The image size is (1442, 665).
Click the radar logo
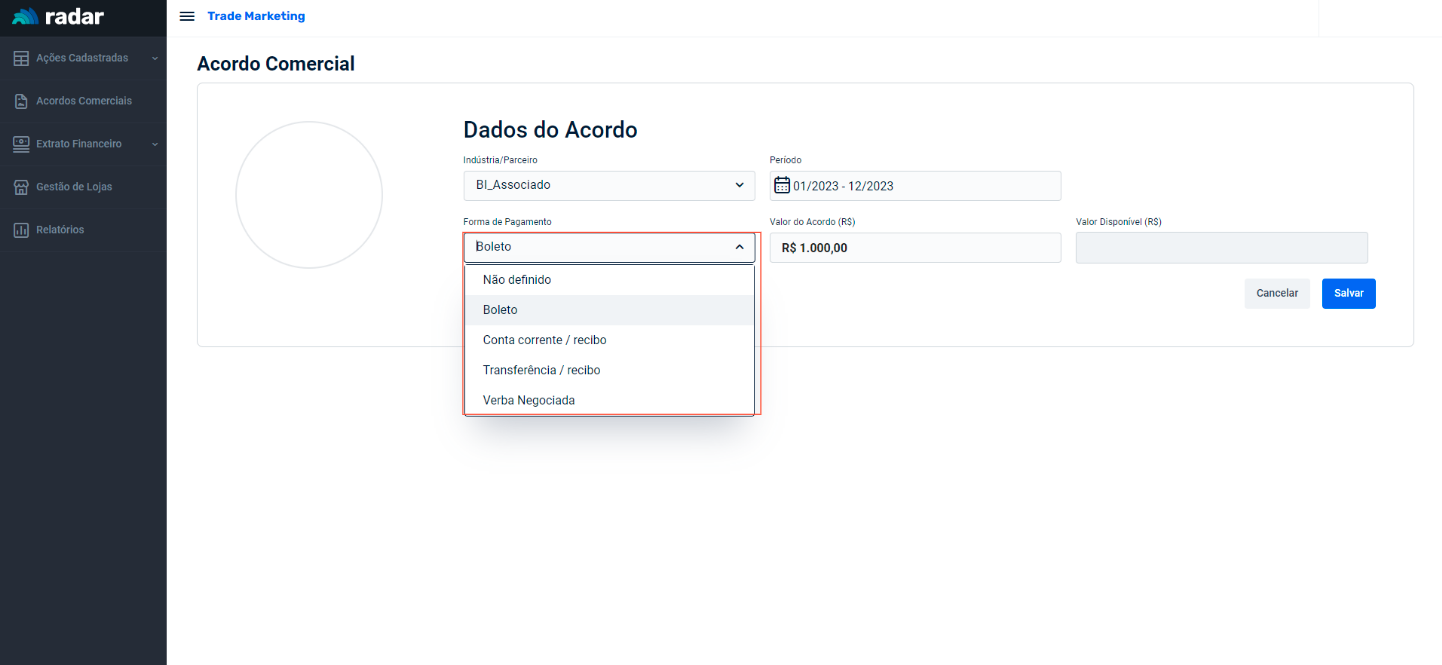(x=58, y=17)
